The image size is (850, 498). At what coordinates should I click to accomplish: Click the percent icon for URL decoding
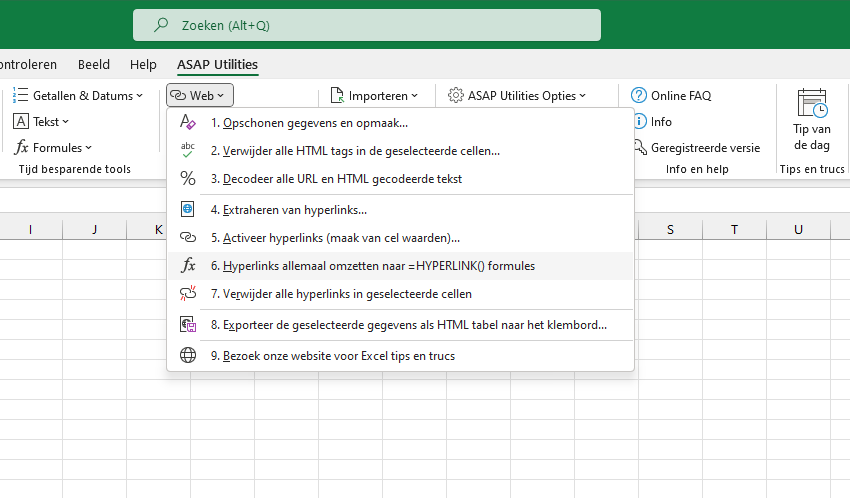click(188, 178)
